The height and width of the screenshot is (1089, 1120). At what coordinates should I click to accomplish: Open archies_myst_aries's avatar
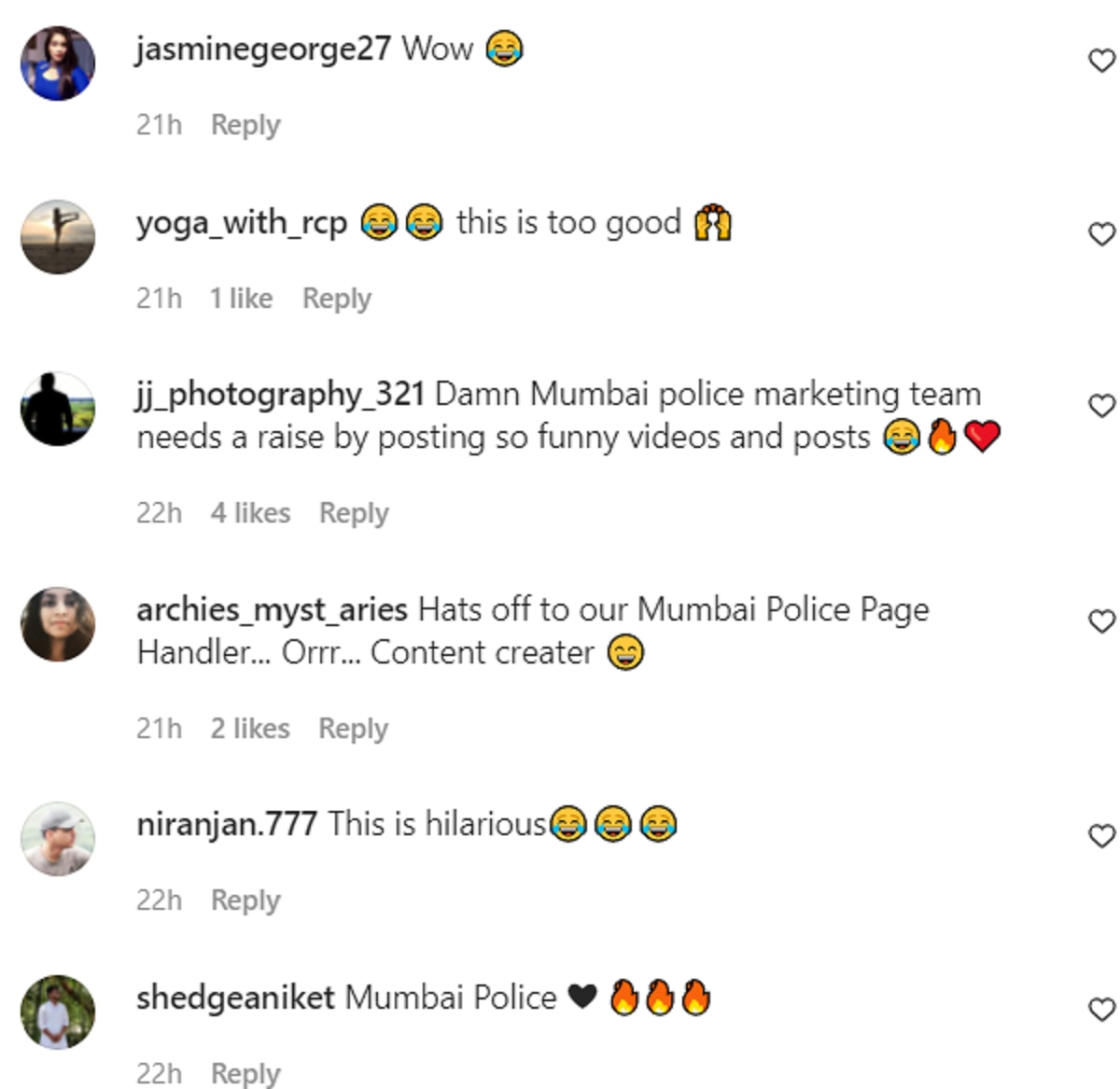58,624
